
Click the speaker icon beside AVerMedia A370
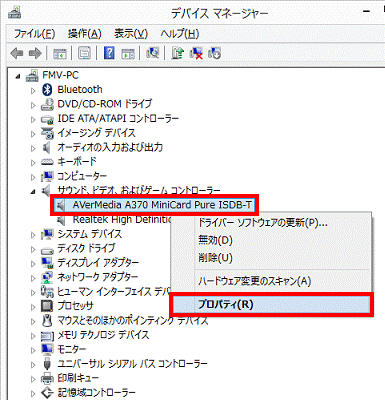pyautogui.click(x=61, y=205)
